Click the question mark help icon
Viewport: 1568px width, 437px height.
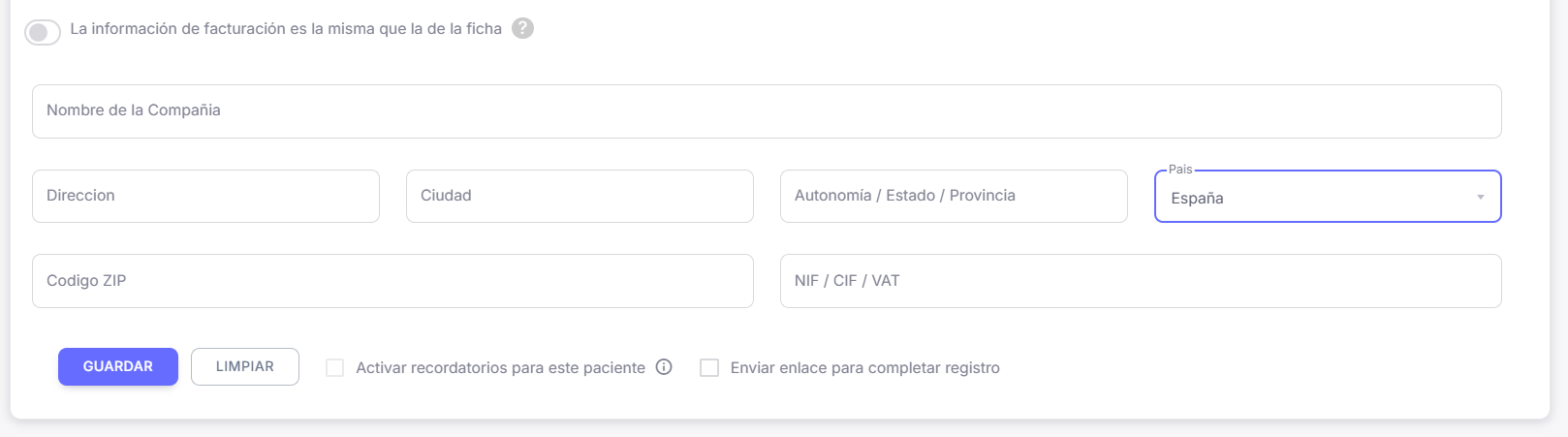point(522,28)
